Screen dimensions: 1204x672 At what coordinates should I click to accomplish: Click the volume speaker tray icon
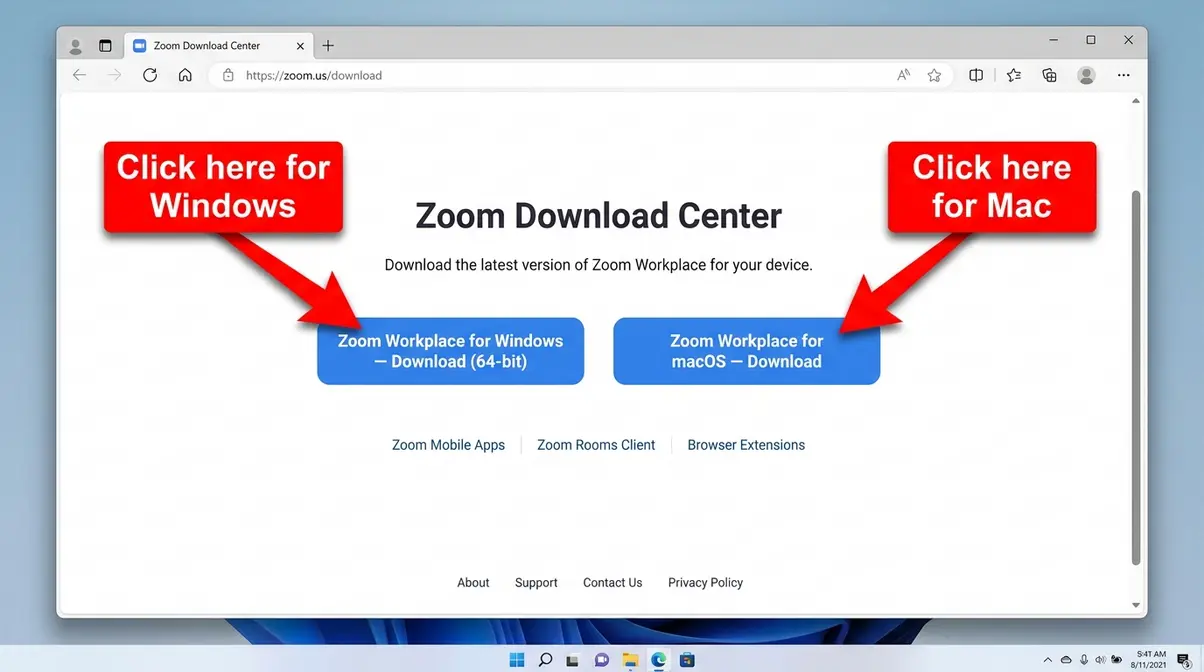point(1101,660)
